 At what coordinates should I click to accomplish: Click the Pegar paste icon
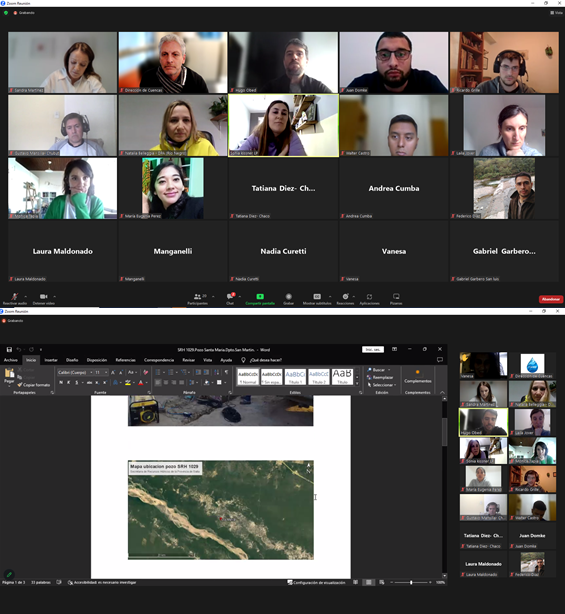pos(9,373)
